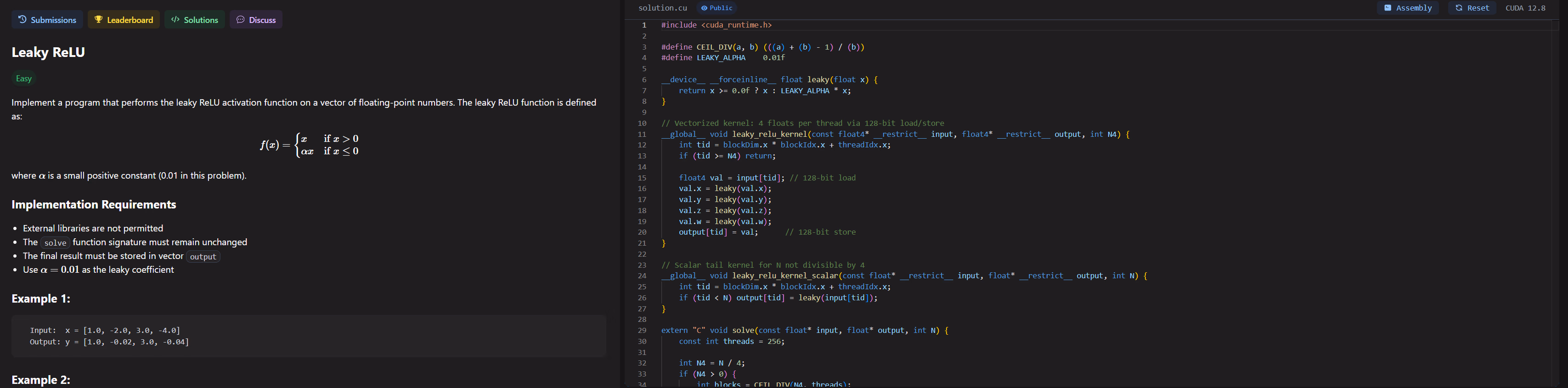The height and width of the screenshot is (388, 1568).
Task: Click the '#define CEIL_DIV' code line
Action: tap(763, 47)
